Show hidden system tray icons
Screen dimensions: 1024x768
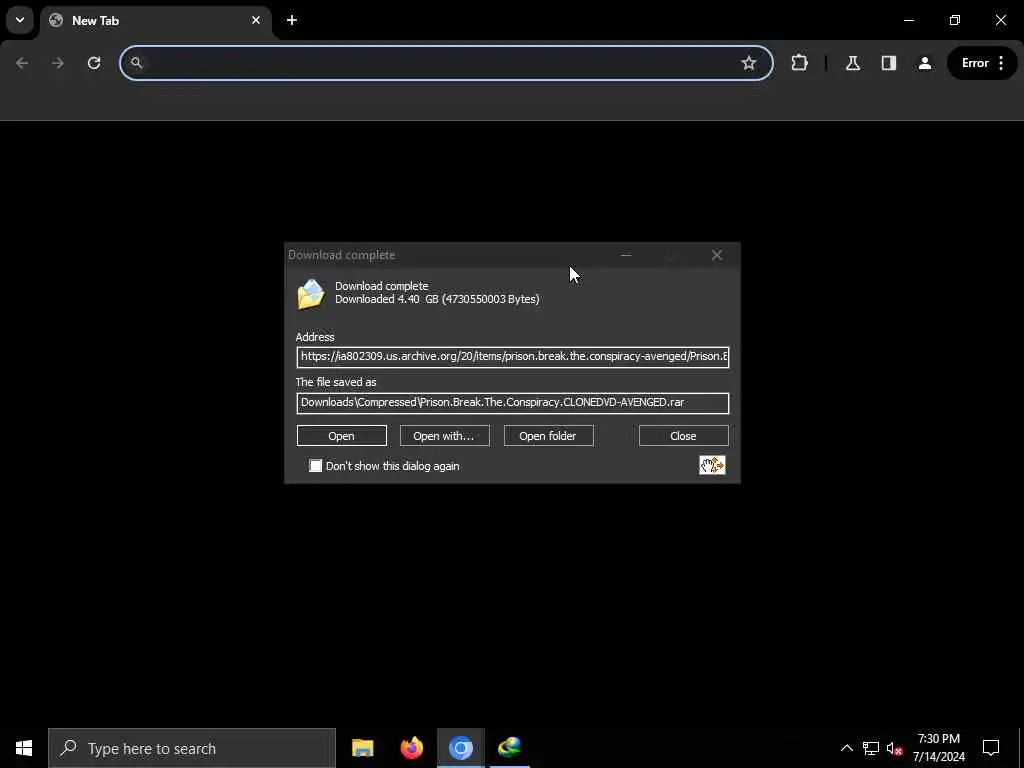(846, 748)
